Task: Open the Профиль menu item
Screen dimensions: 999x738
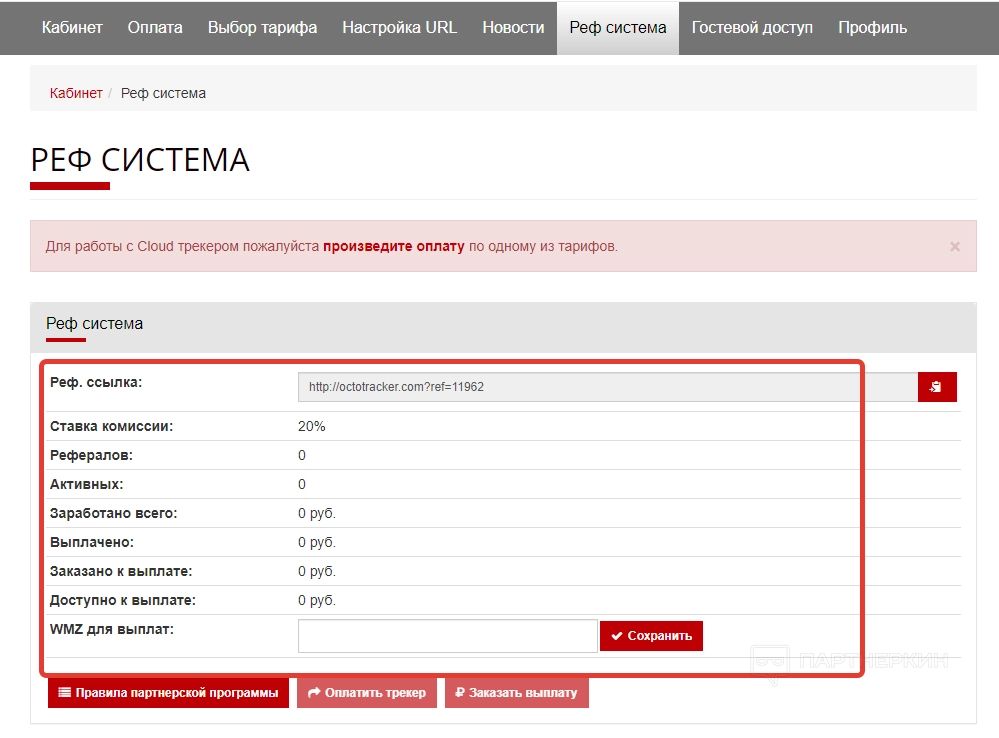Action: coord(872,27)
